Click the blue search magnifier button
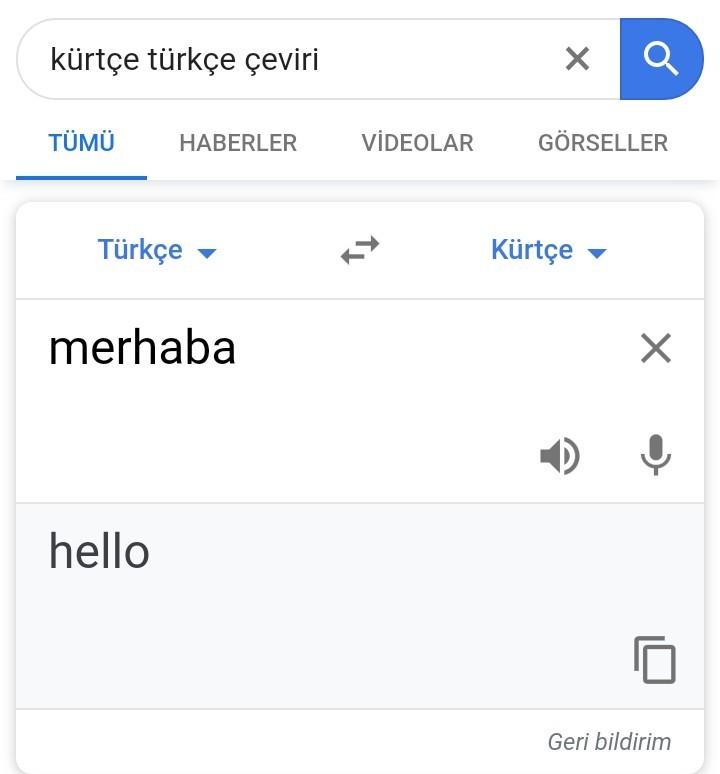This screenshot has height=774, width=720. pyautogui.click(x=661, y=59)
